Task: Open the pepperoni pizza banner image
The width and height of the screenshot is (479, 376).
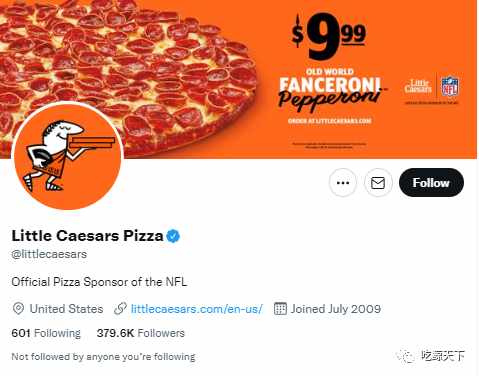Action: coord(238,79)
